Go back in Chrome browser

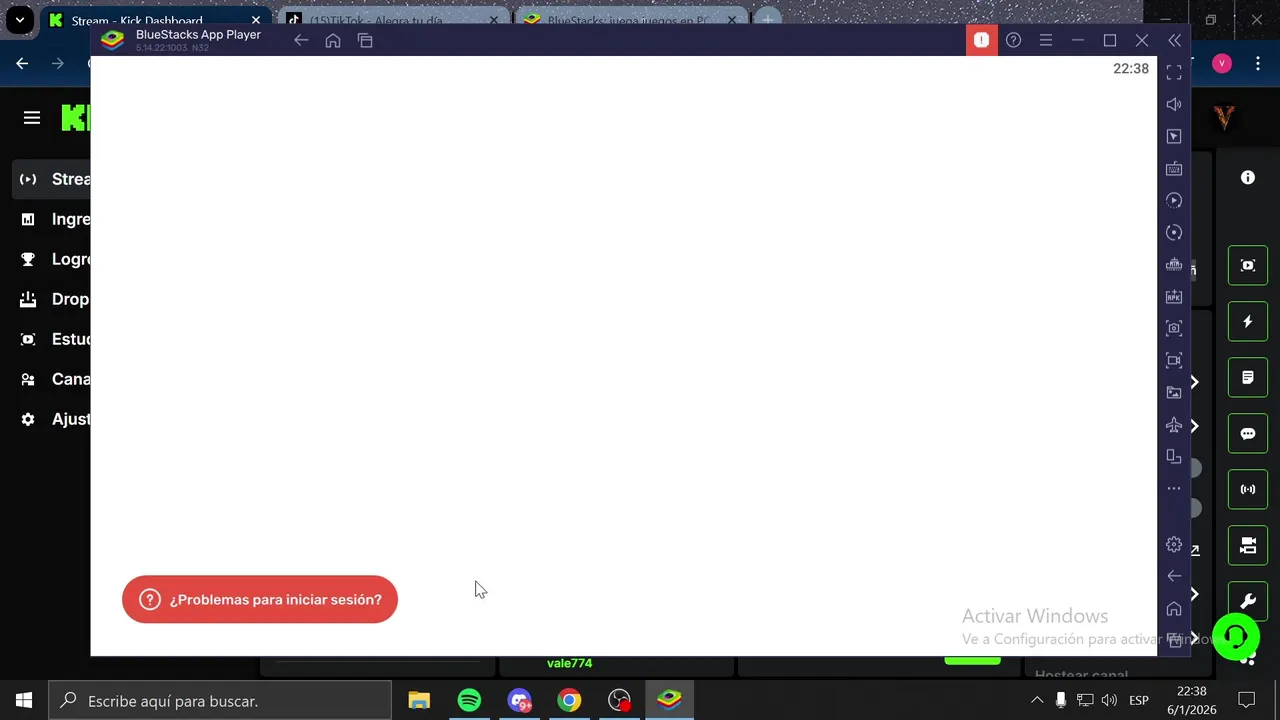click(x=22, y=63)
